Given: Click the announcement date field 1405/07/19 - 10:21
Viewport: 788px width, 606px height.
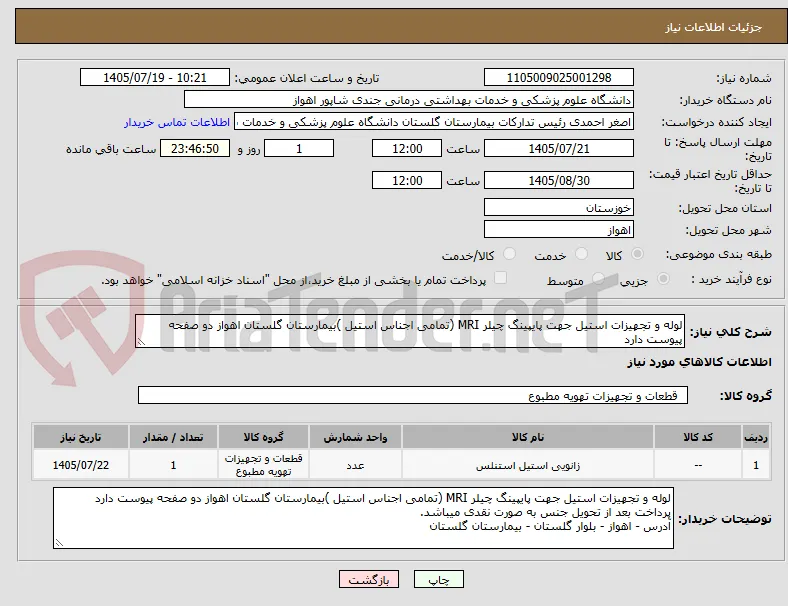Looking at the screenshot, I should point(155,78).
